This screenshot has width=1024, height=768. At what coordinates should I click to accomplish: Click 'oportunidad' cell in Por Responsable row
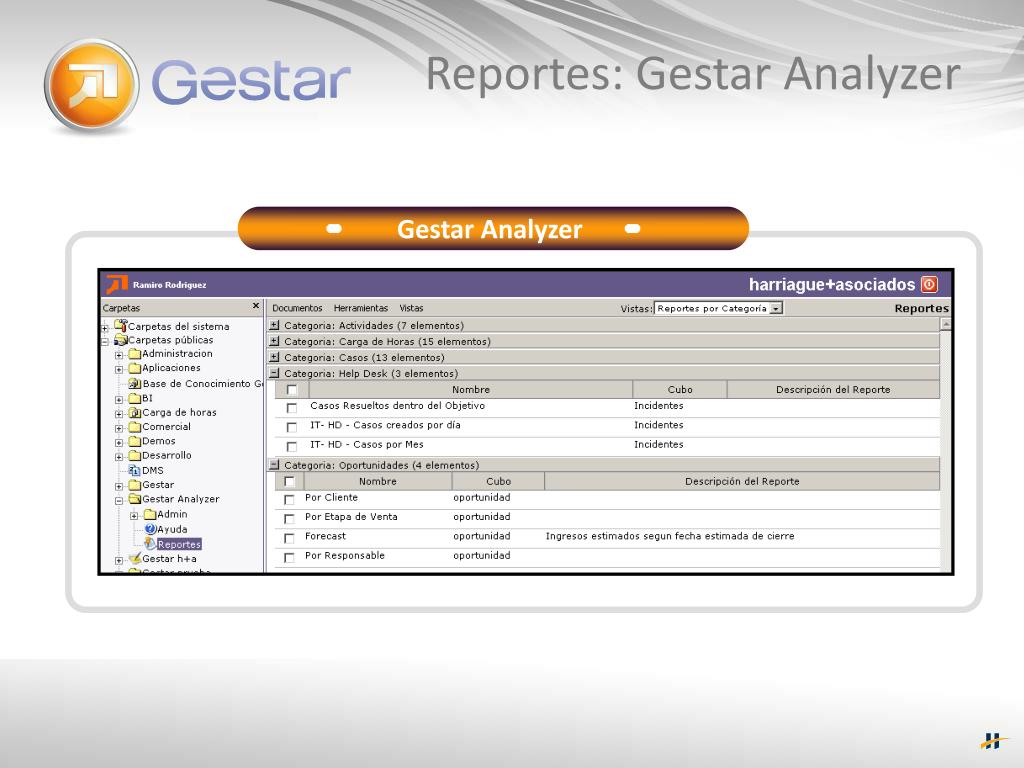coord(481,556)
